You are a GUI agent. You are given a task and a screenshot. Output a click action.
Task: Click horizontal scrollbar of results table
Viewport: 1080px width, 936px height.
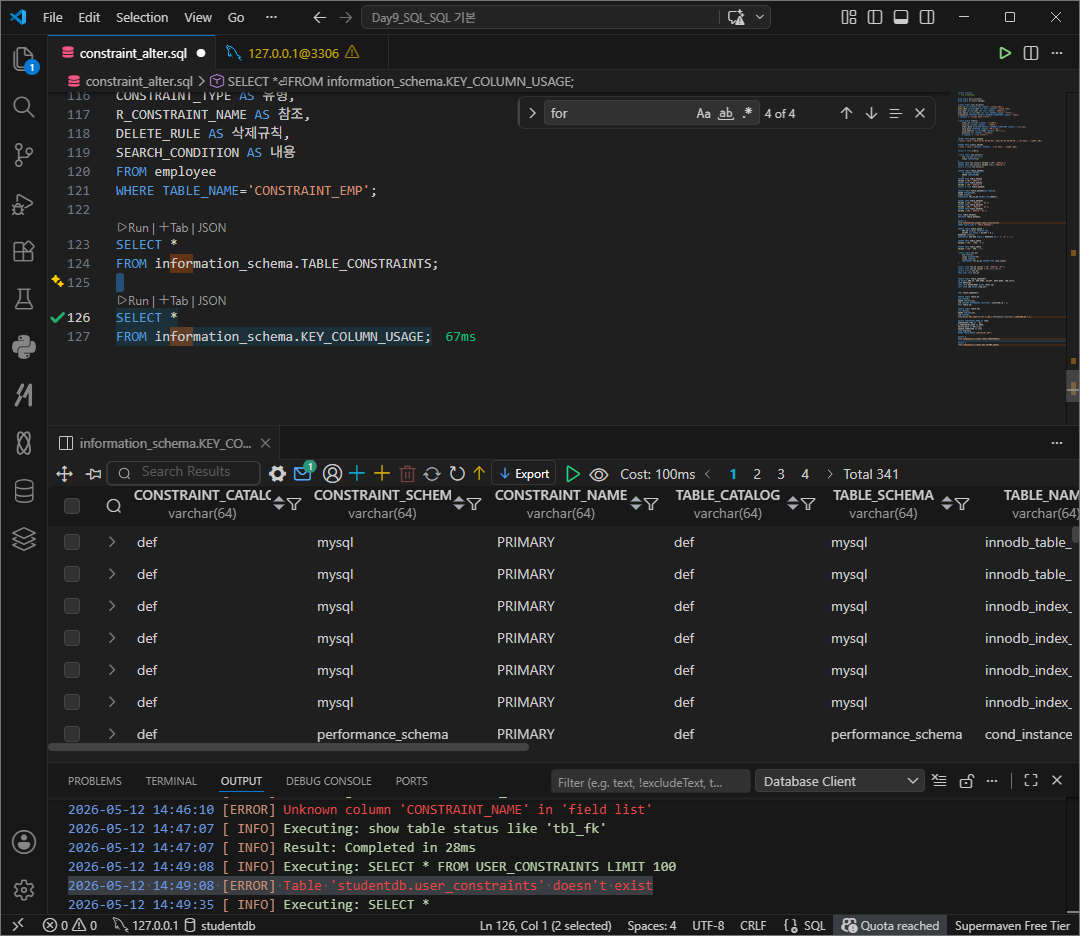point(289,747)
